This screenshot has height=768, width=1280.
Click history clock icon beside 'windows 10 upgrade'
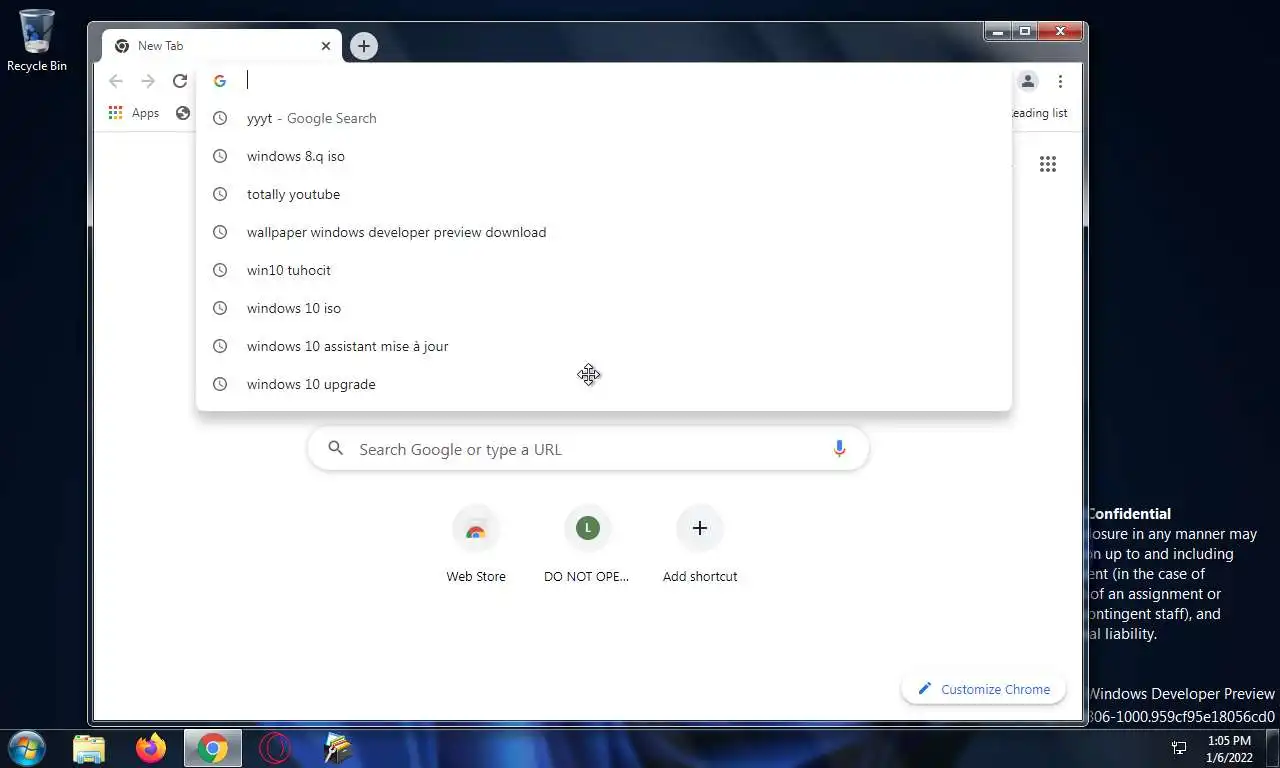tap(220, 384)
